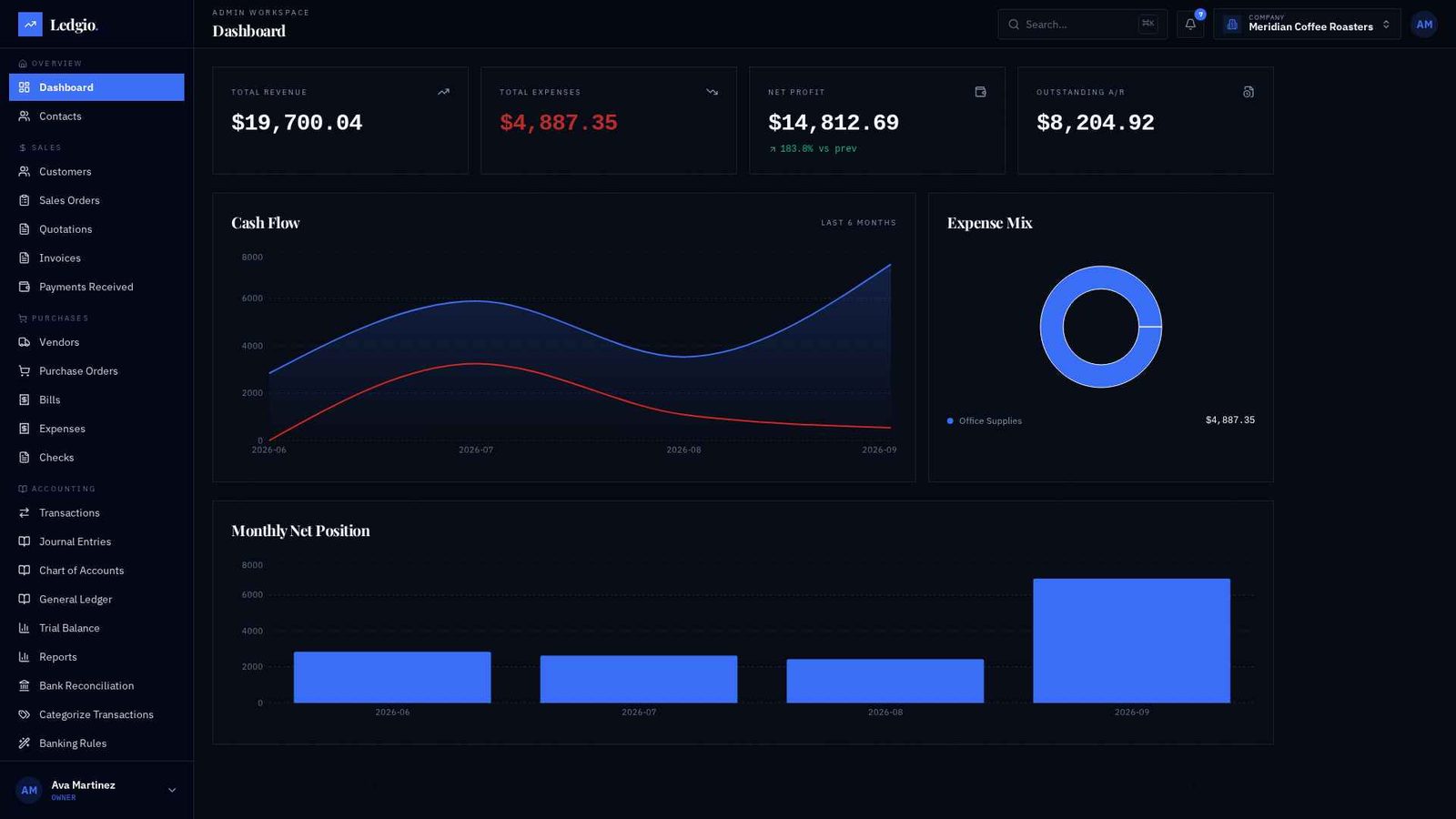Focus the Search input field
Image resolution: width=1456 pixels, height=819 pixels.
(x=1082, y=25)
